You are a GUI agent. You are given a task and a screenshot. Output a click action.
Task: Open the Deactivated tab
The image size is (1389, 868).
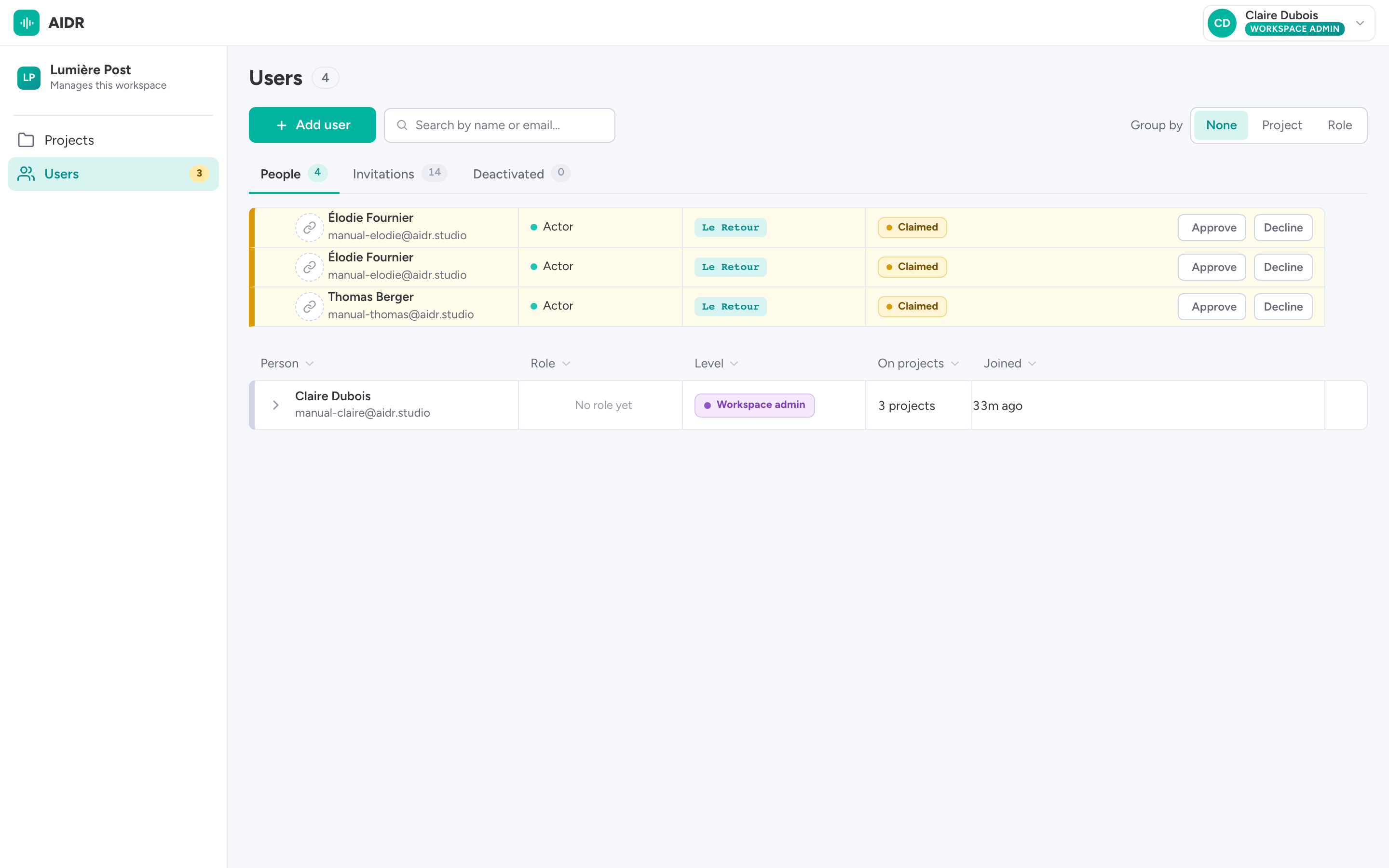521,174
